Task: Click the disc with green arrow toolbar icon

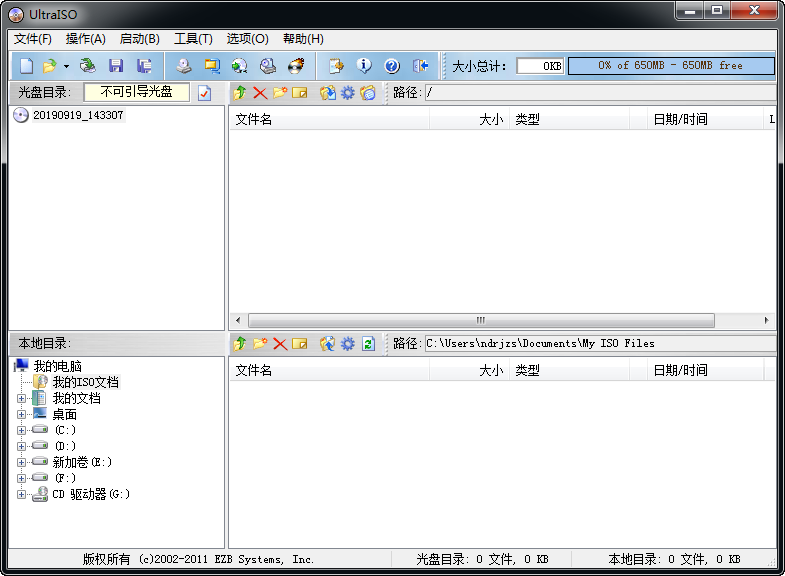Action: [240, 66]
